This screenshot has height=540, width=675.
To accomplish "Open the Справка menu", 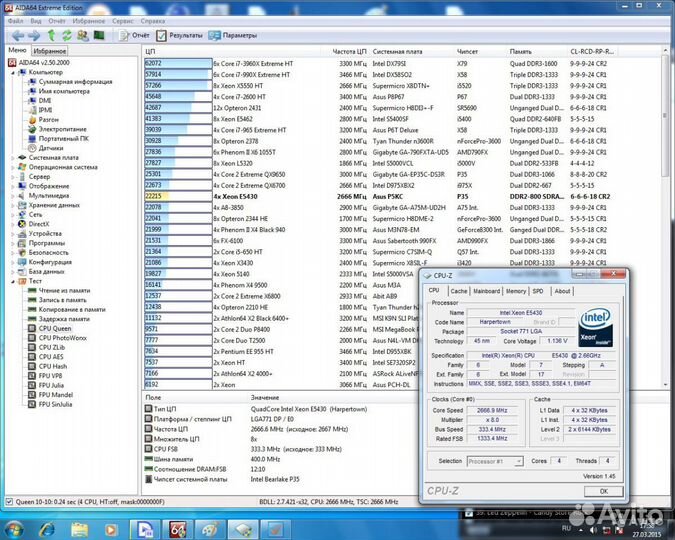I will point(153,21).
